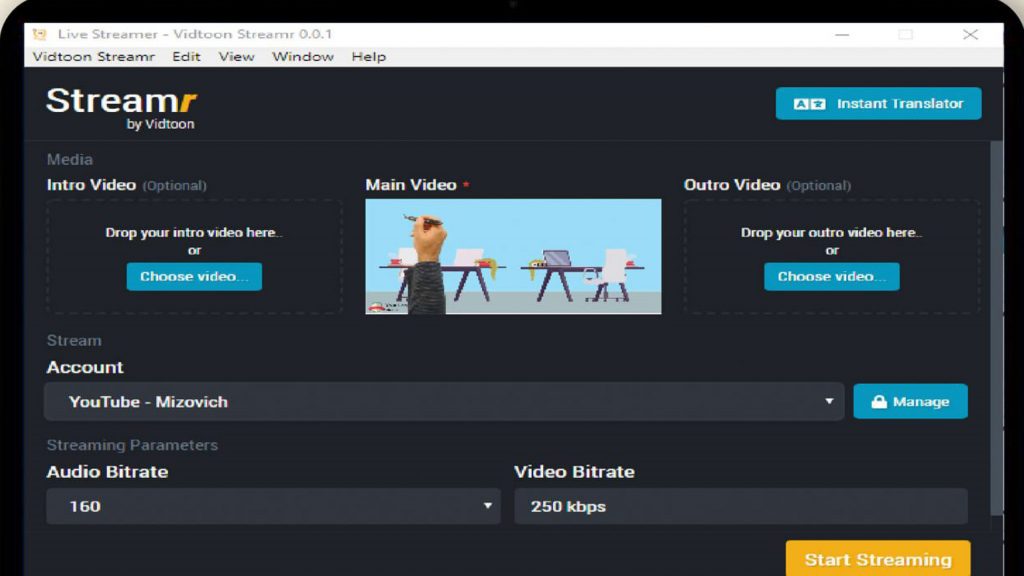Viewport: 1024px width, 576px height.
Task: Click Manage to edit stream accounts
Action: pyautogui.click(x=910, y=401)
